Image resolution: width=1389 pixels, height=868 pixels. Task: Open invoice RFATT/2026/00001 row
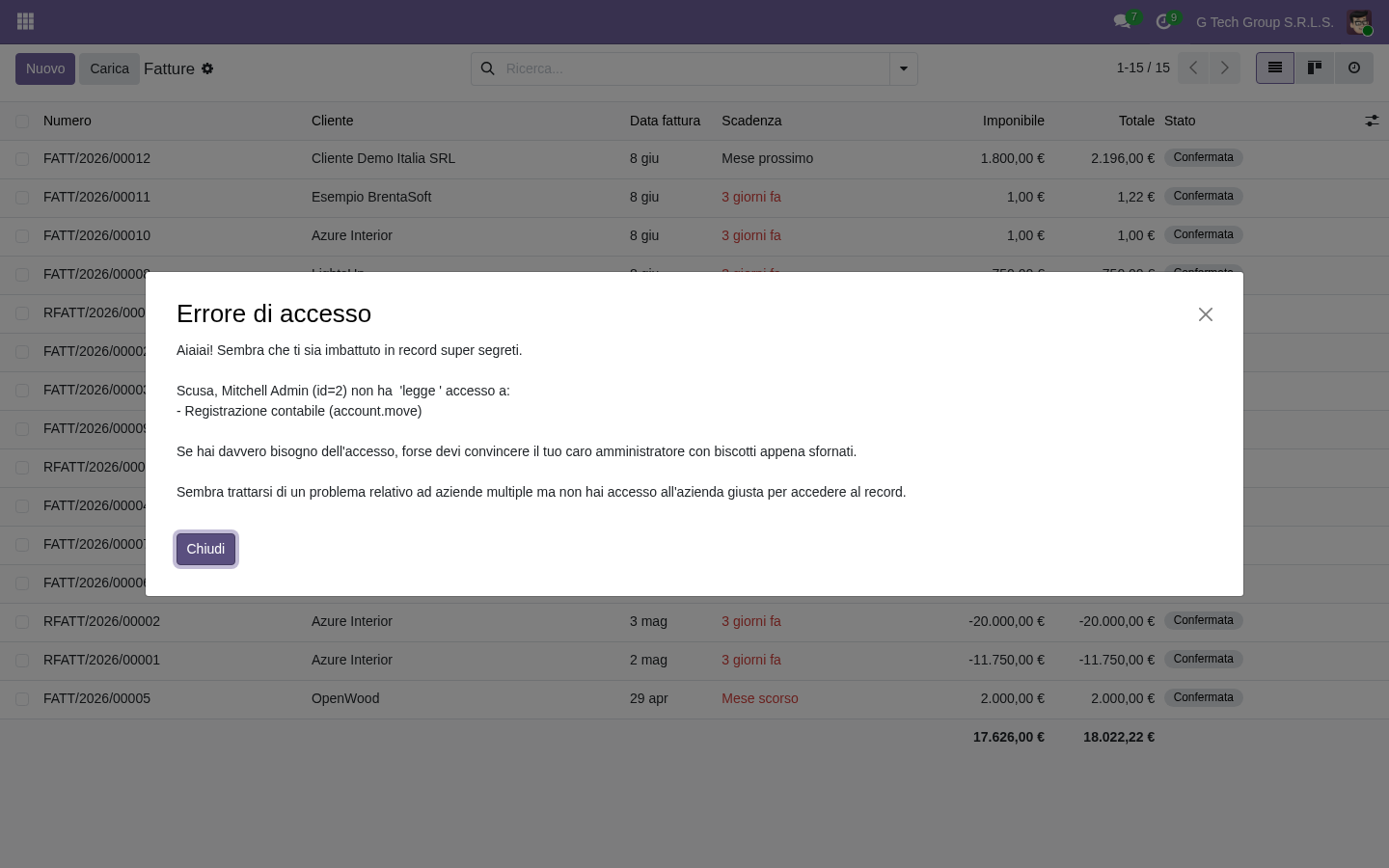click(694, 660)
